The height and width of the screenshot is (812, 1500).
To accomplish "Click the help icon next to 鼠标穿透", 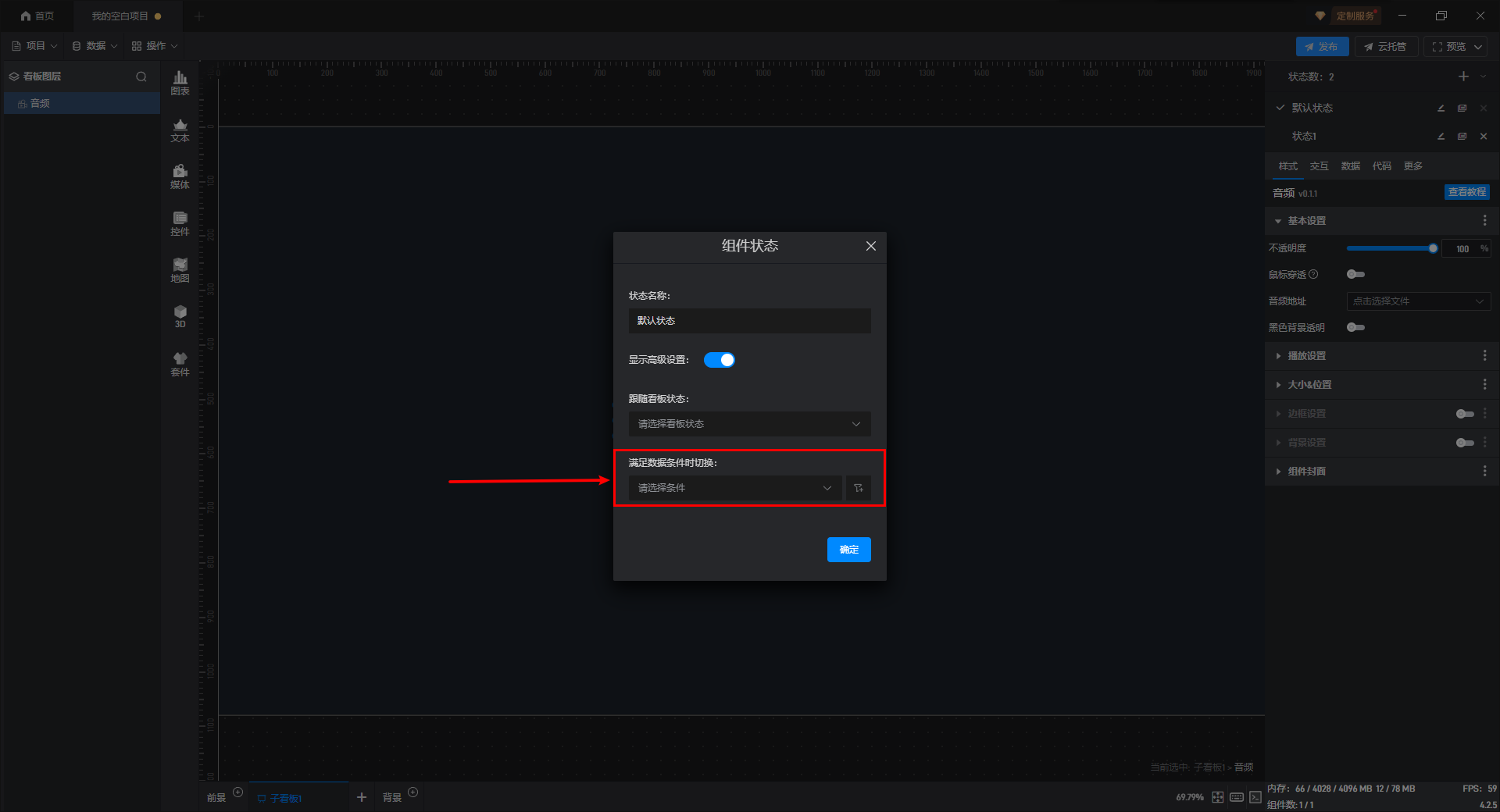I will click(1313, 274).
